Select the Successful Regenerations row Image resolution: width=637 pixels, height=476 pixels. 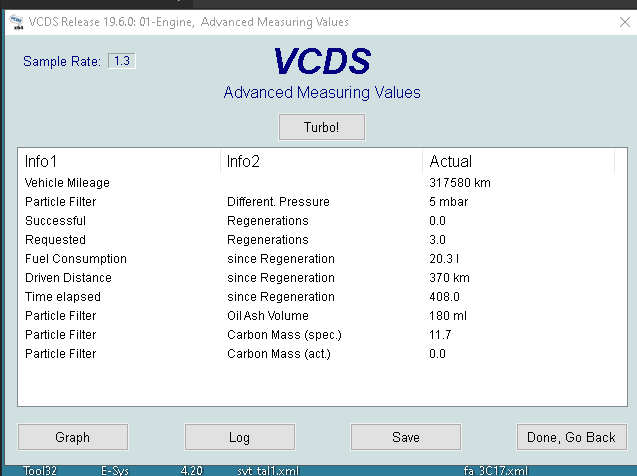pos(55,221)
